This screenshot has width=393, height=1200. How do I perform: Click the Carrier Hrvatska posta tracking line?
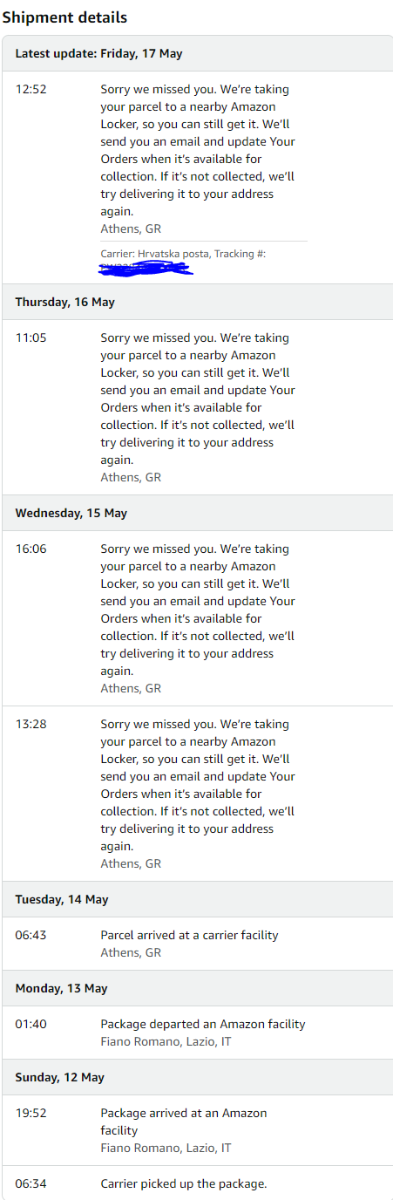tap(183, 254)
